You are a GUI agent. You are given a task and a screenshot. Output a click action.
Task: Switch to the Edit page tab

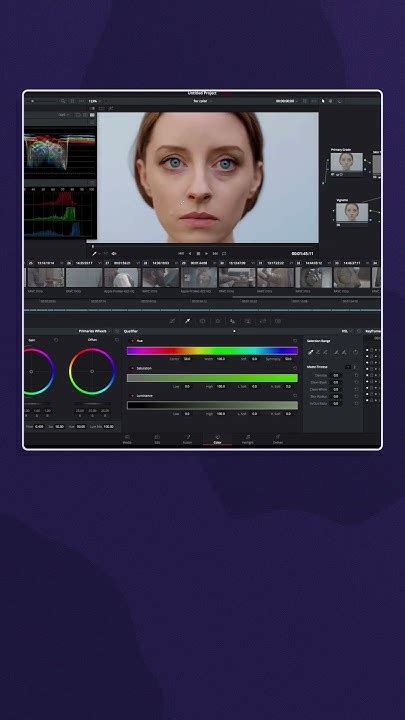point(157,439)
